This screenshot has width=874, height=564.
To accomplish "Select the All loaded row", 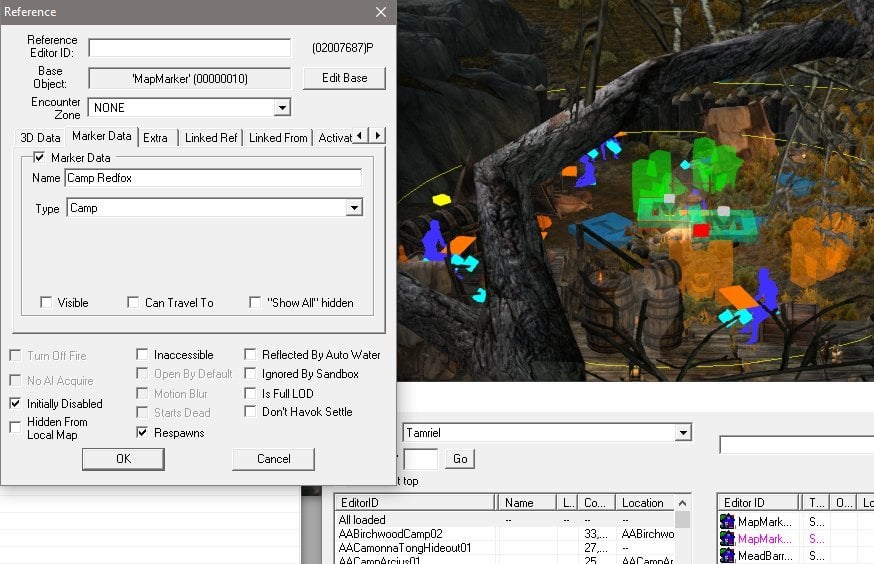I will point(504,519).
